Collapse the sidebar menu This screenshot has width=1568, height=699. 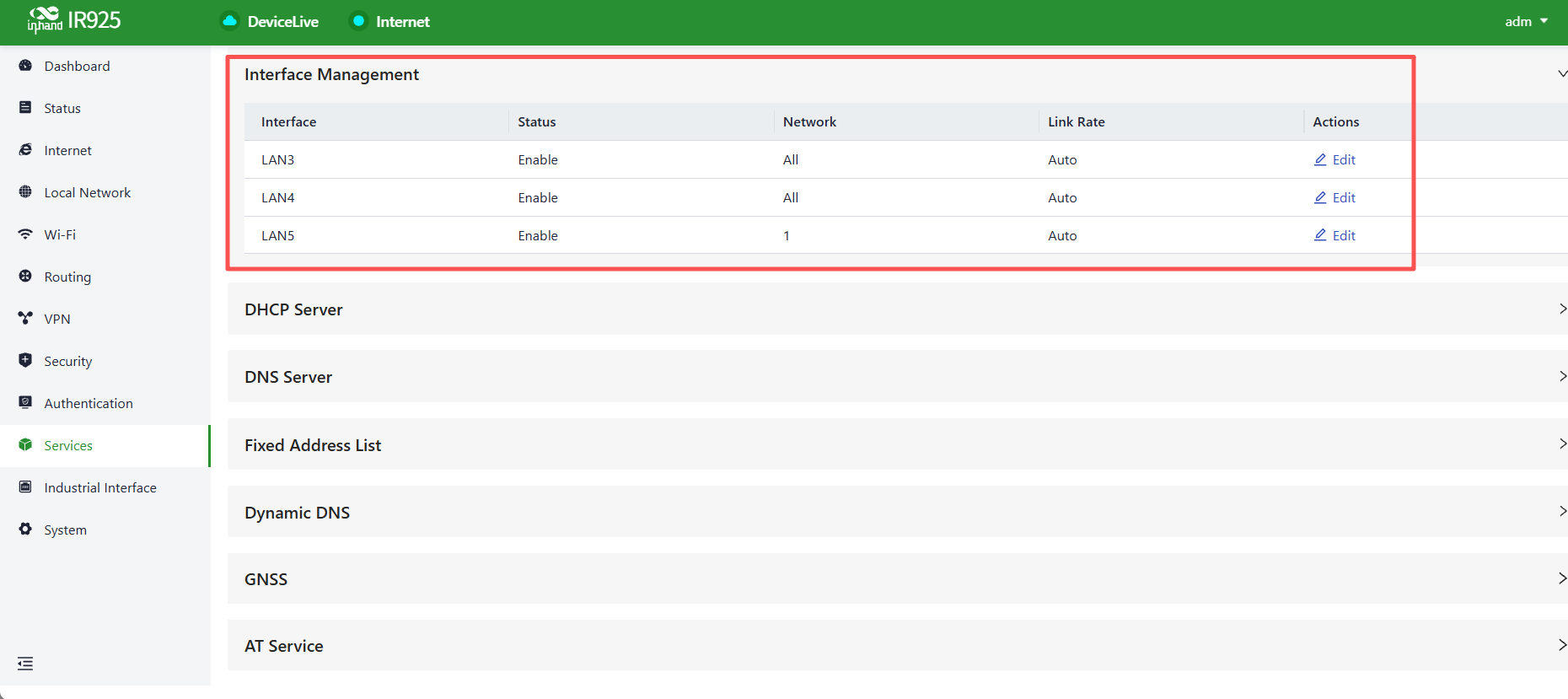click(25, 664)
